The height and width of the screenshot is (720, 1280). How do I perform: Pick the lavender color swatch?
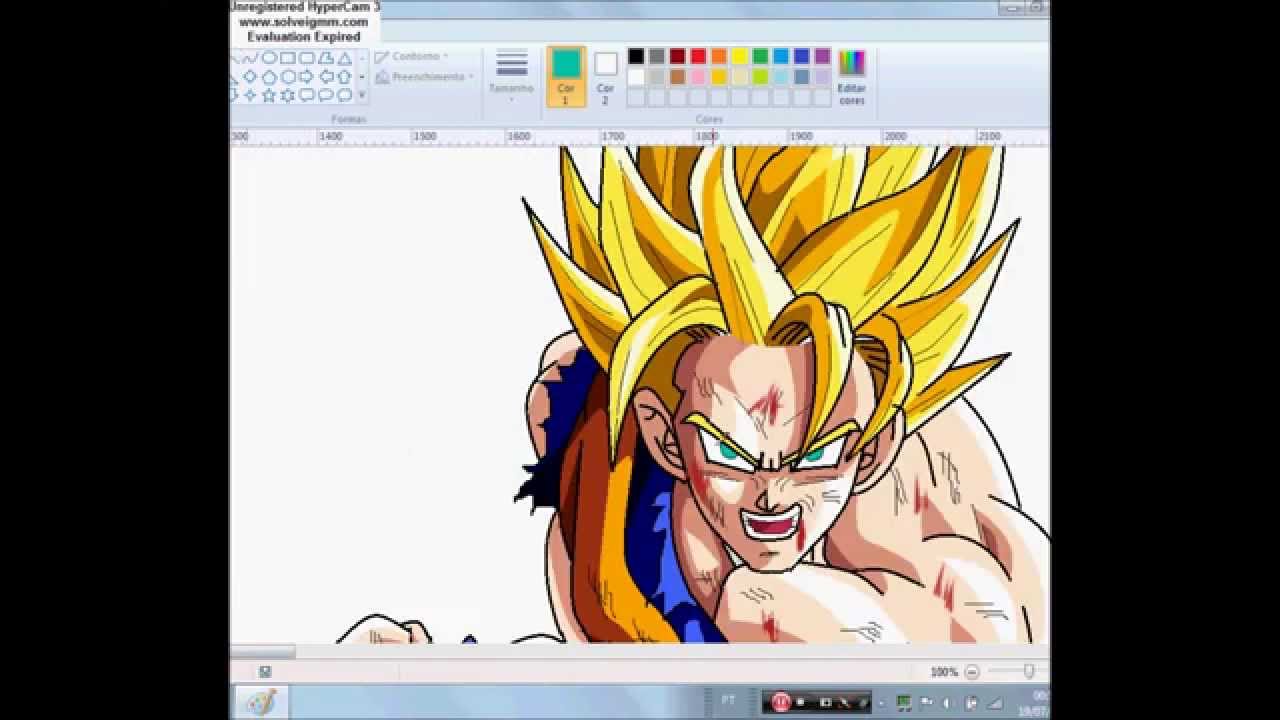(x=823, y=77)
